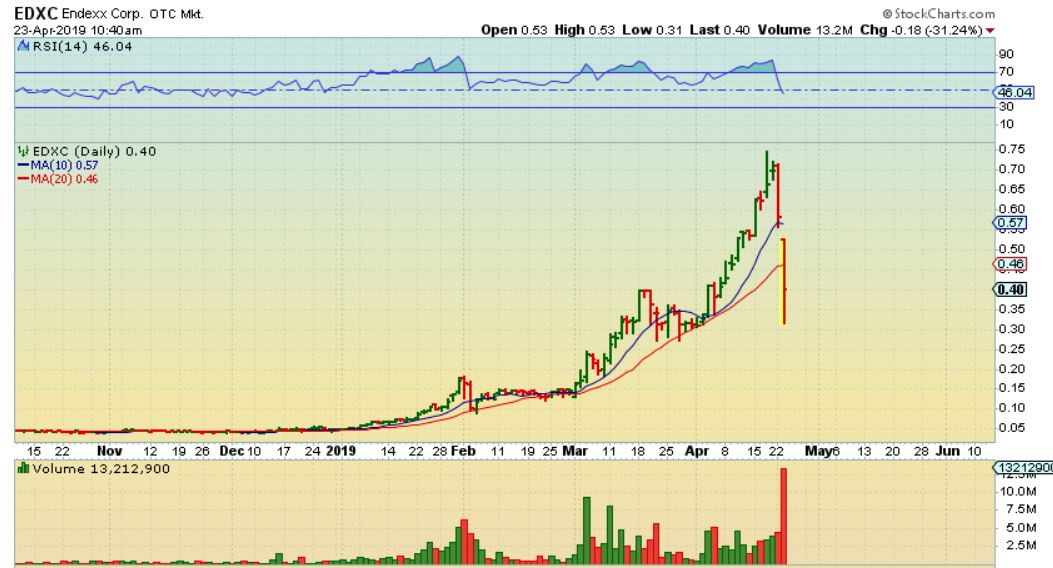Screen dimensions: 1053x568
Task: Click the 0.15 price axis label
Action: 1011,388
